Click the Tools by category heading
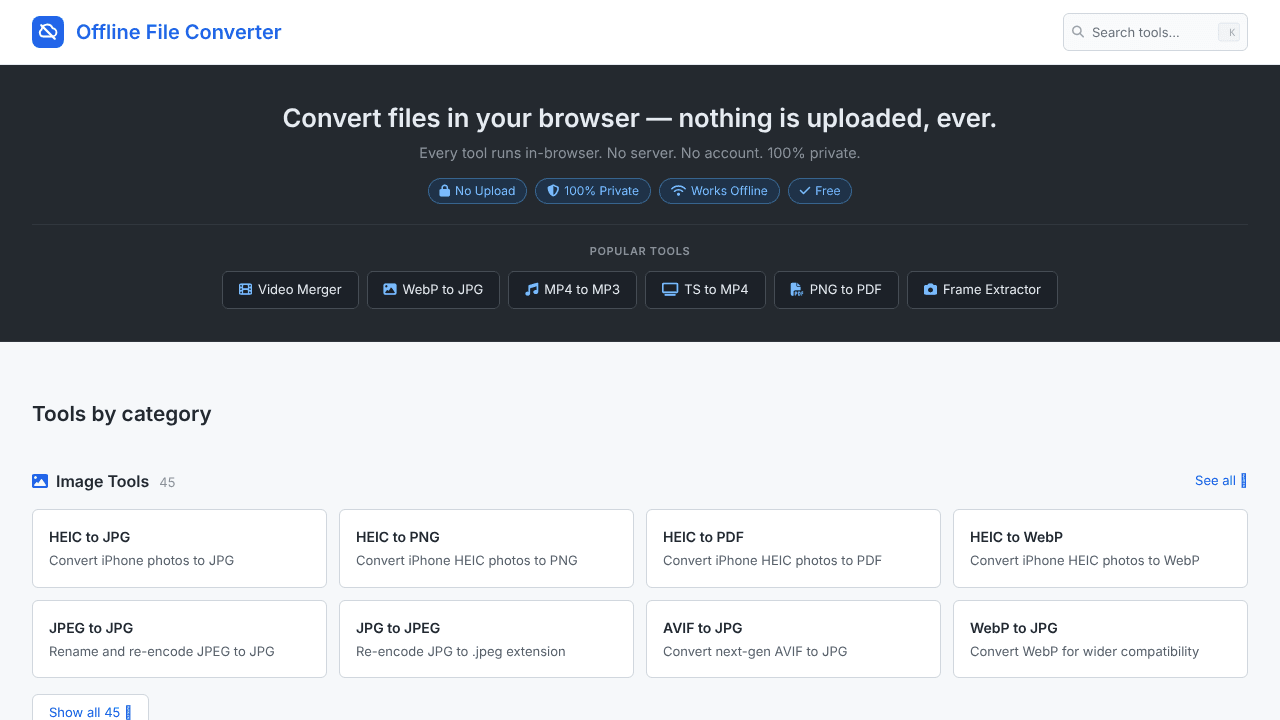1280x720 pixels. [122, 414]
